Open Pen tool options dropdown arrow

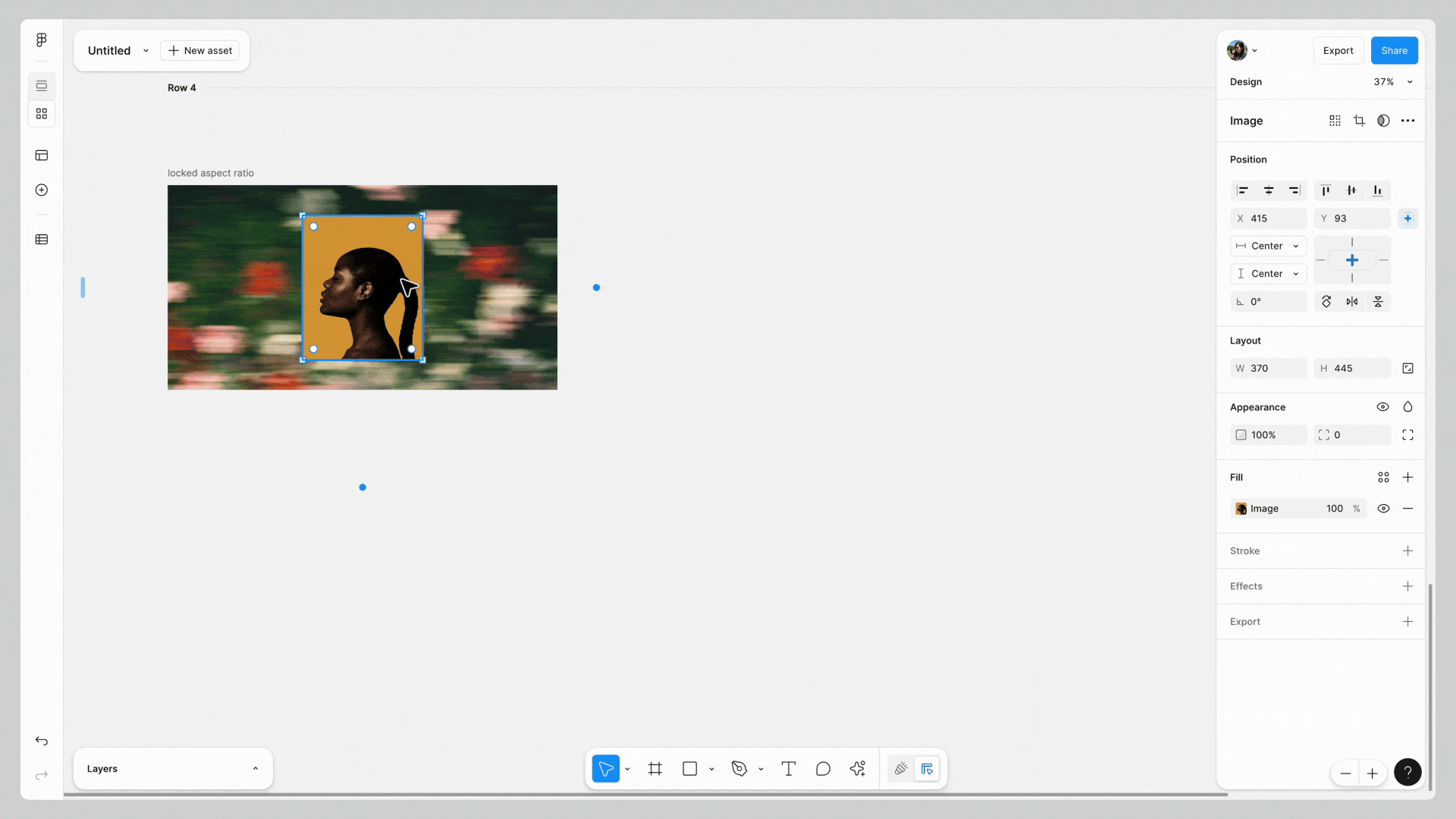[x=761, y=769]
